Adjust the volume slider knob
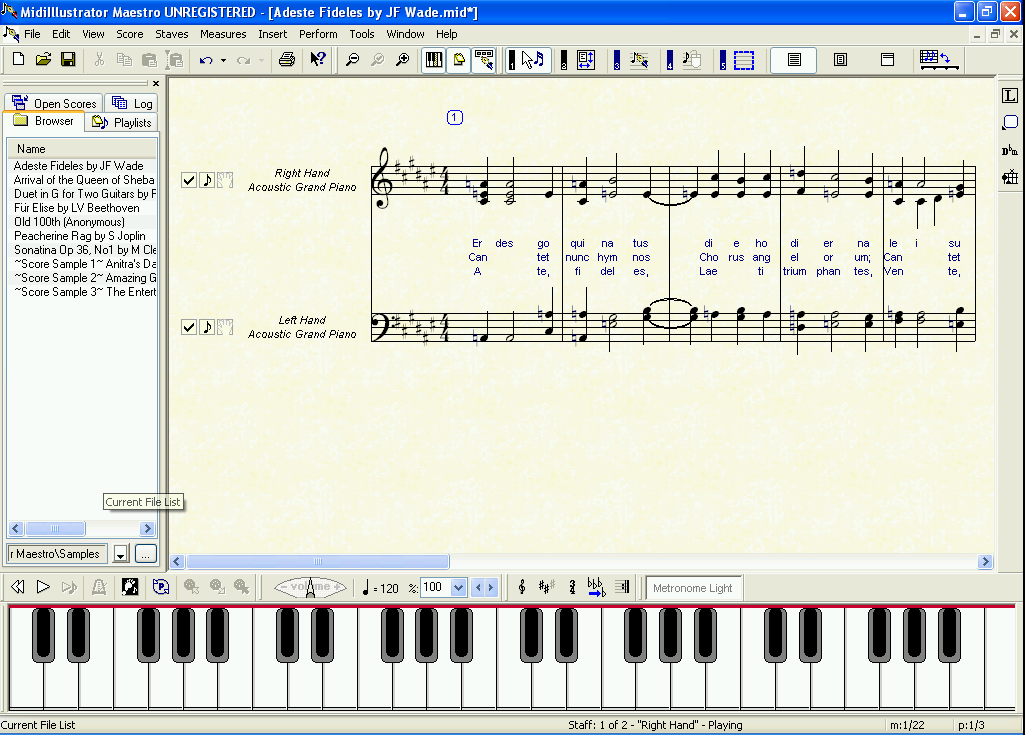Screen dimensions: 1025x735 [311, 587]
